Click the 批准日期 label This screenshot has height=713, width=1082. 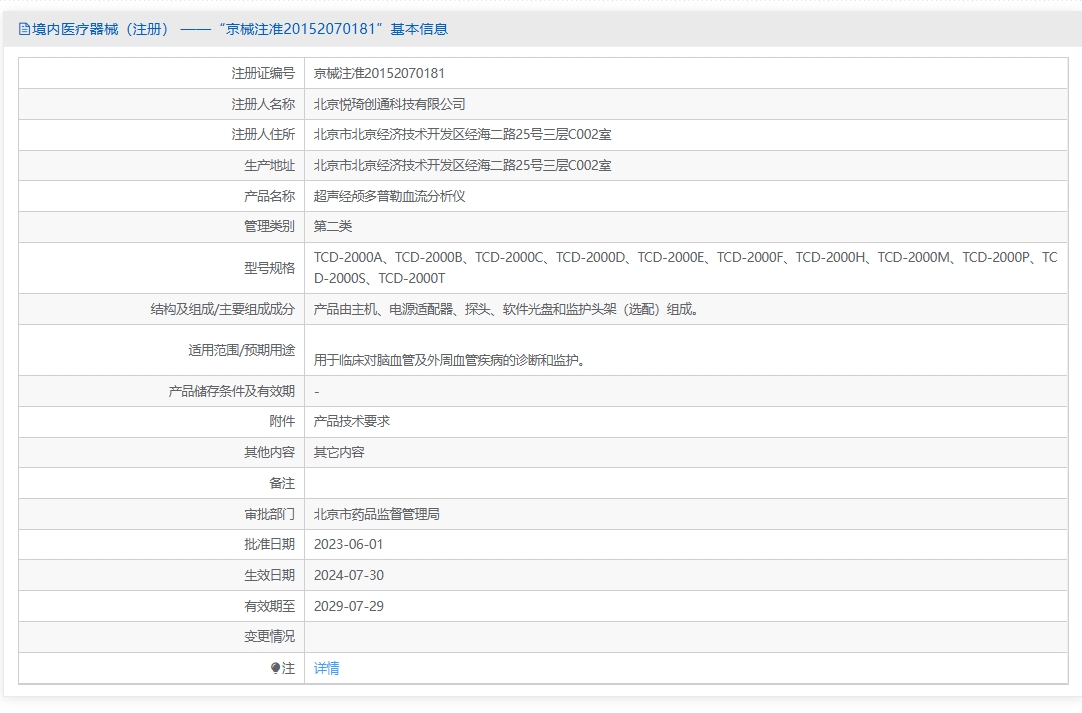269,545
